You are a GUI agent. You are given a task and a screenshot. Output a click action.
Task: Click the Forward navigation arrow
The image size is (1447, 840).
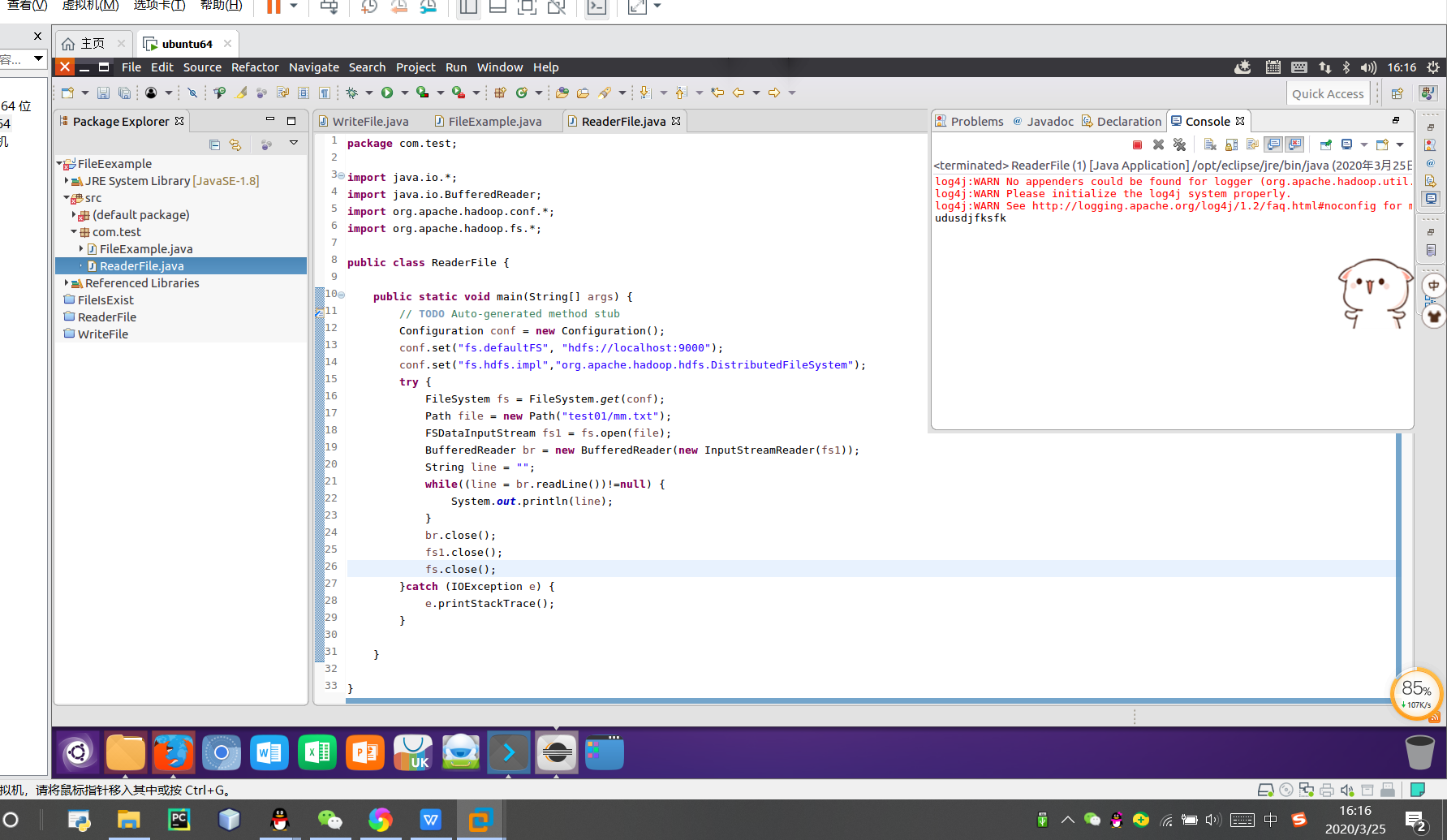tap(774, 93)
